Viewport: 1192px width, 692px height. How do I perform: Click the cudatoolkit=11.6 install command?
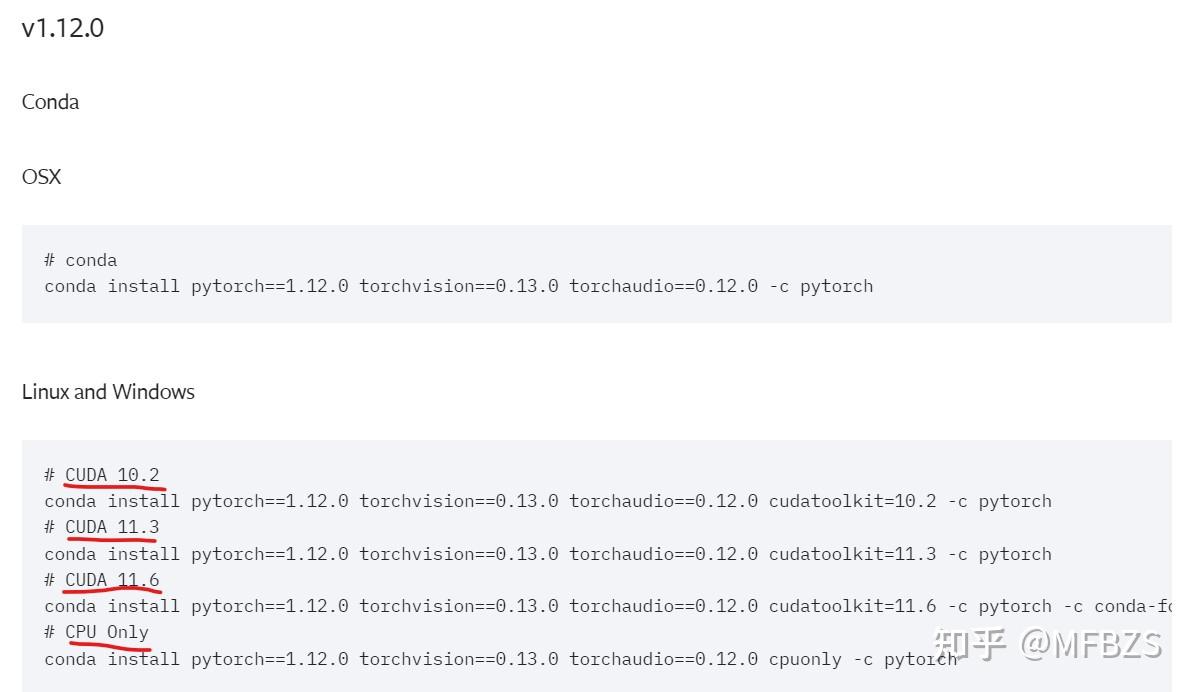click(x=608, y=607)
